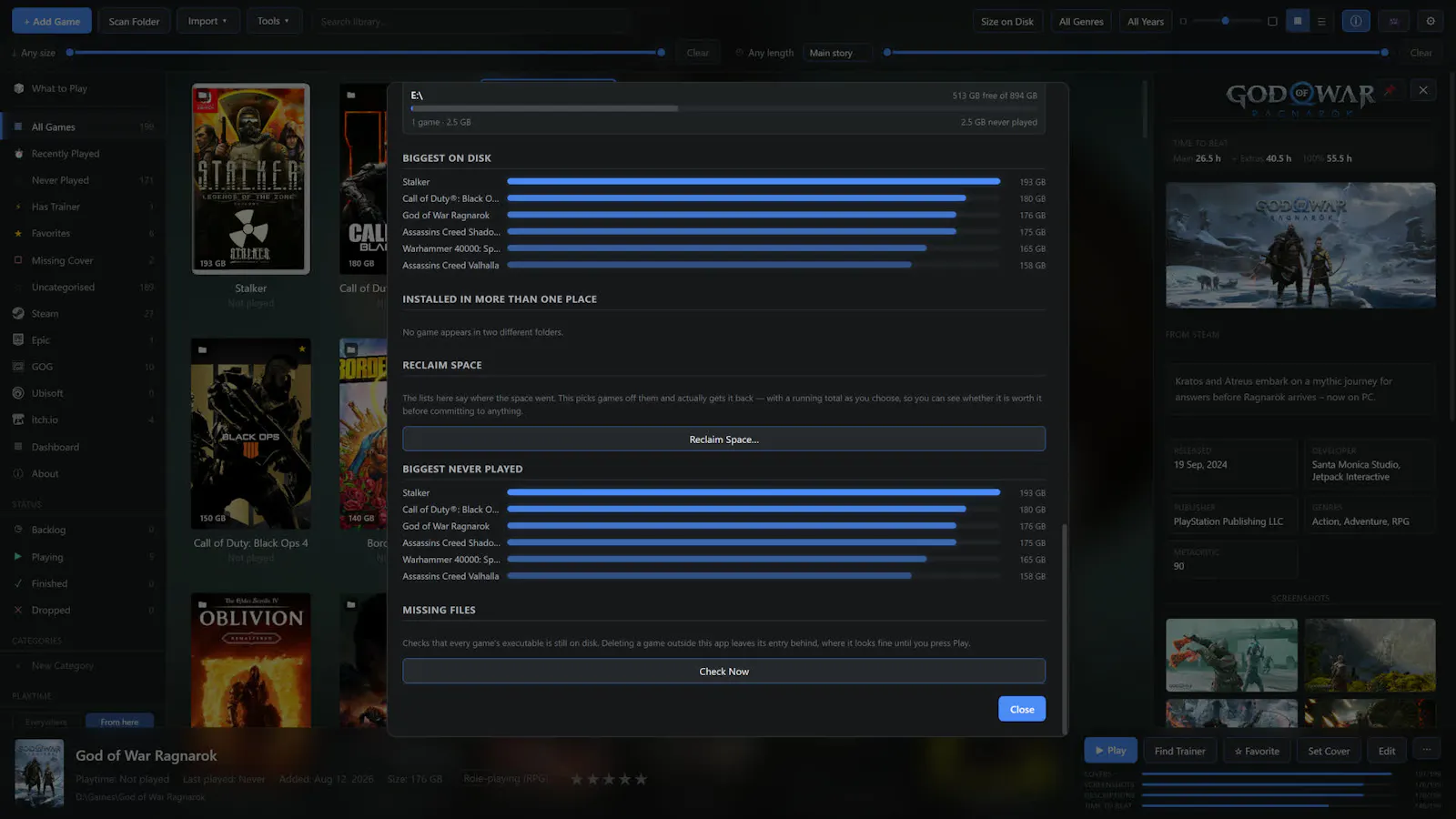
Task: Click the Finished checkmark icon
Action: tap(18, 583)
